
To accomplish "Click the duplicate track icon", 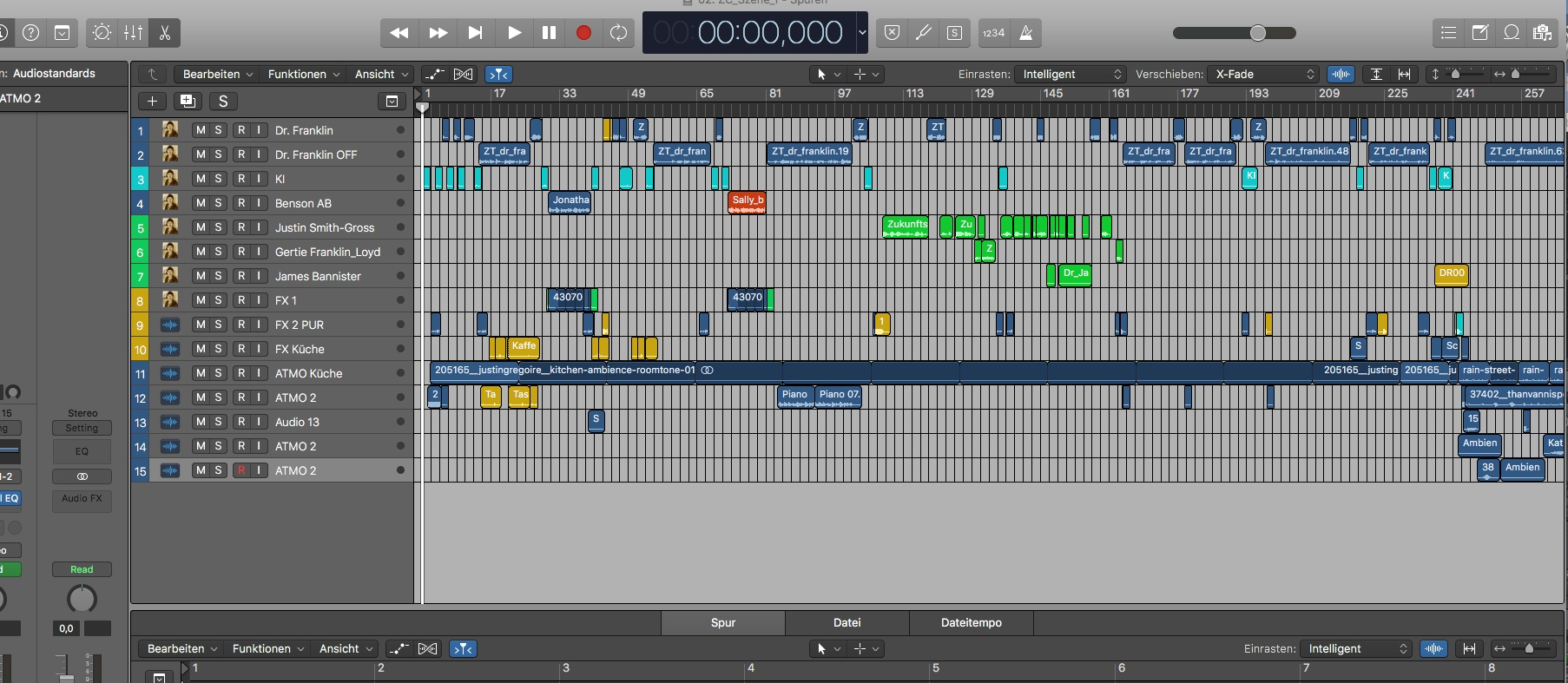I will coord(188,102).
